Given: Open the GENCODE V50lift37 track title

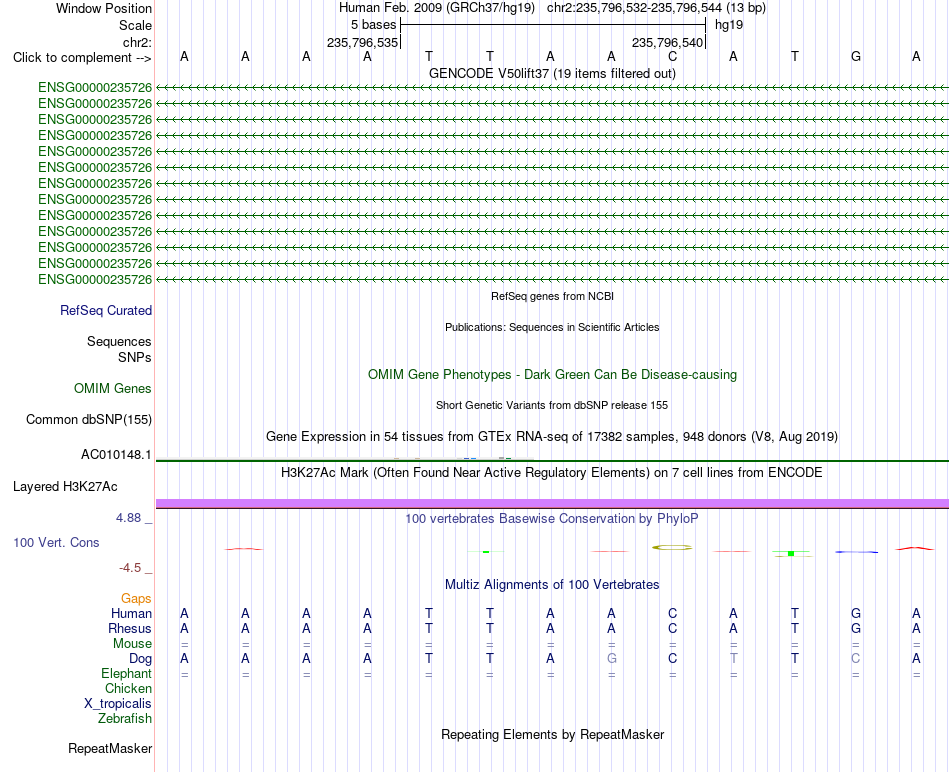Looking at the screenshot, I should pos(552,73).
